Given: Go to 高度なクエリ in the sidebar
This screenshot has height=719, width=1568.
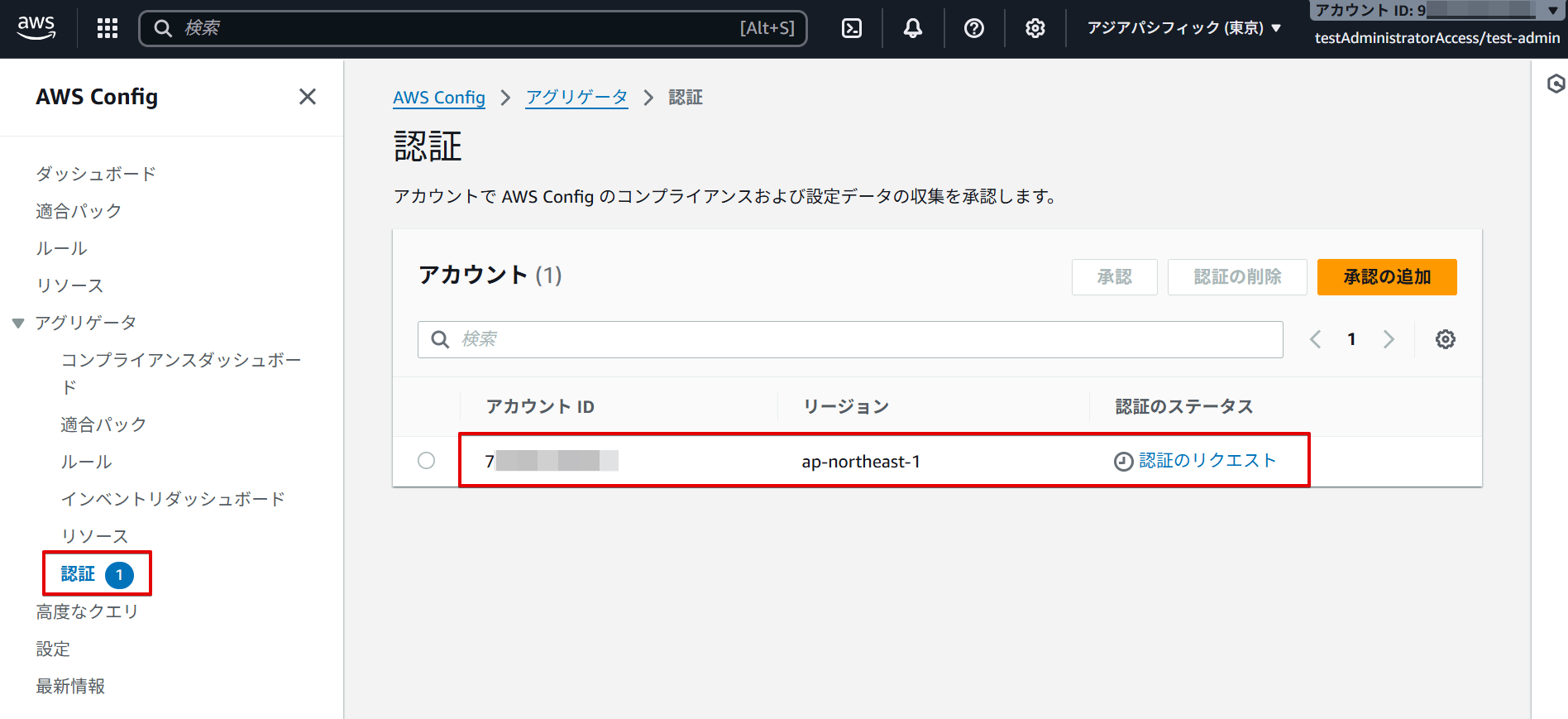Looking at the screenshot, I should coord(87,611).
